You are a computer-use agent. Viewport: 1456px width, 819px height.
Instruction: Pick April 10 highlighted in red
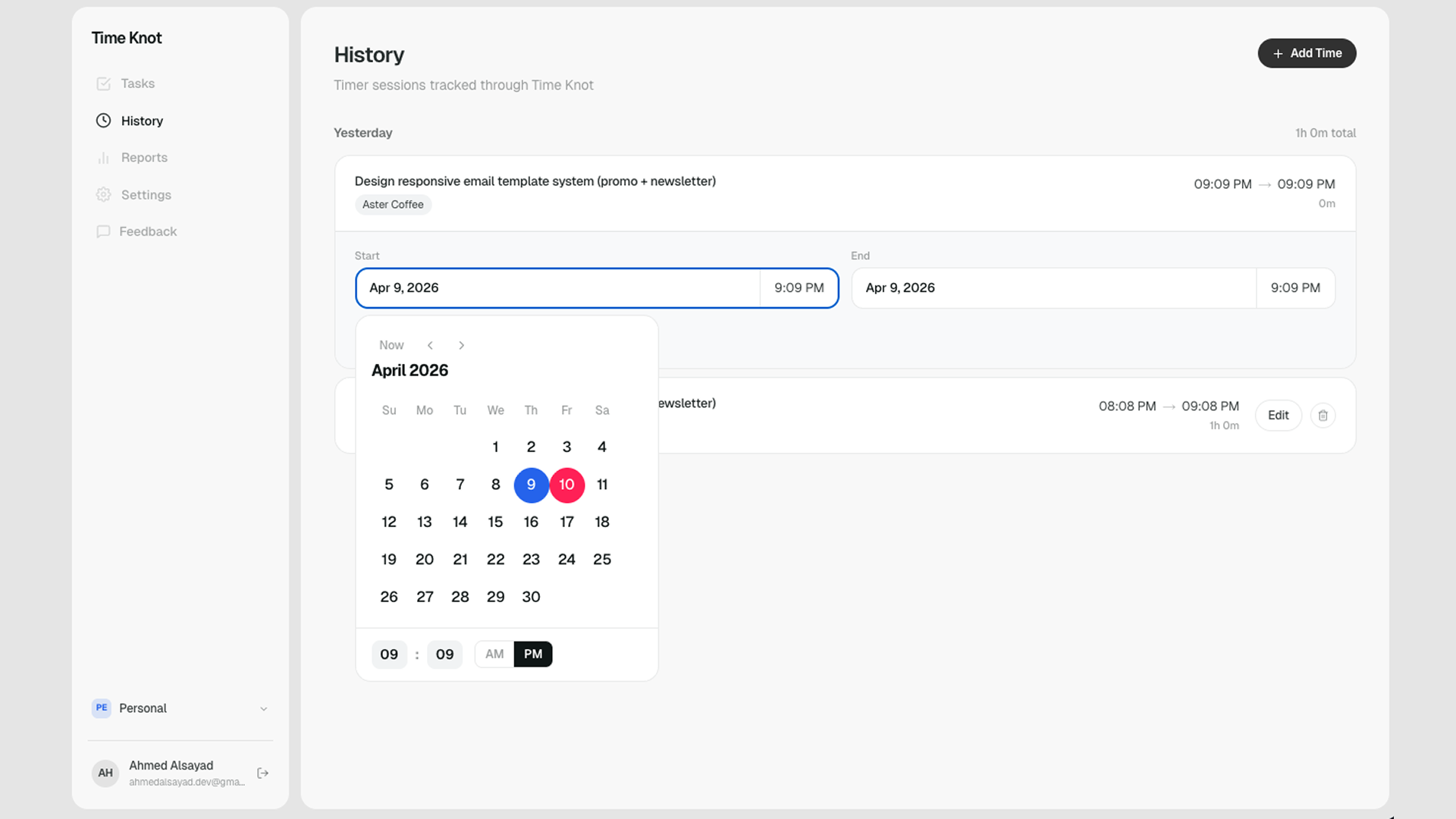pos(566,485)
